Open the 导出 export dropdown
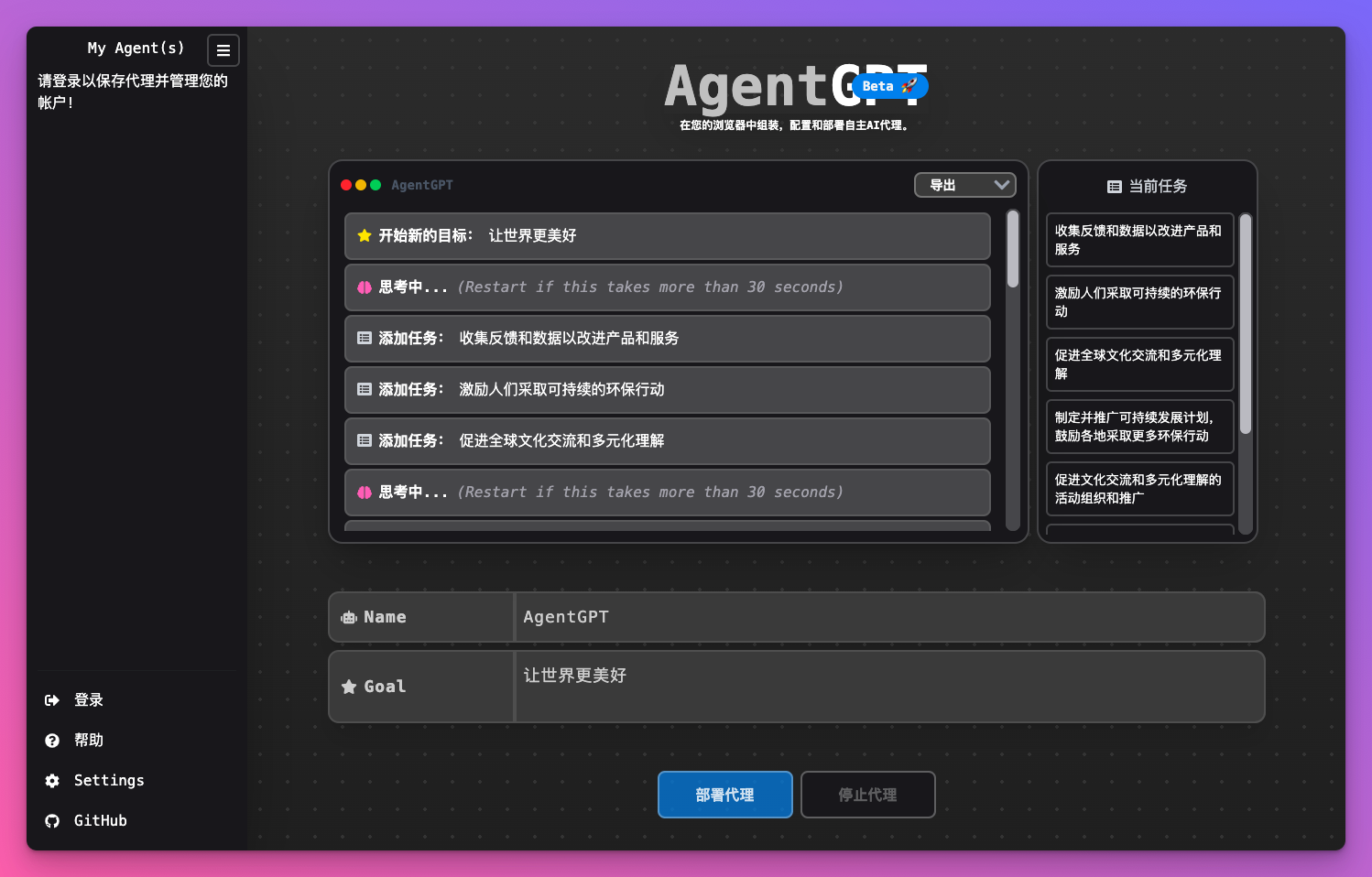Image resolution: width=1372 pixels, height=877 pixels. (x=964, y=184)
